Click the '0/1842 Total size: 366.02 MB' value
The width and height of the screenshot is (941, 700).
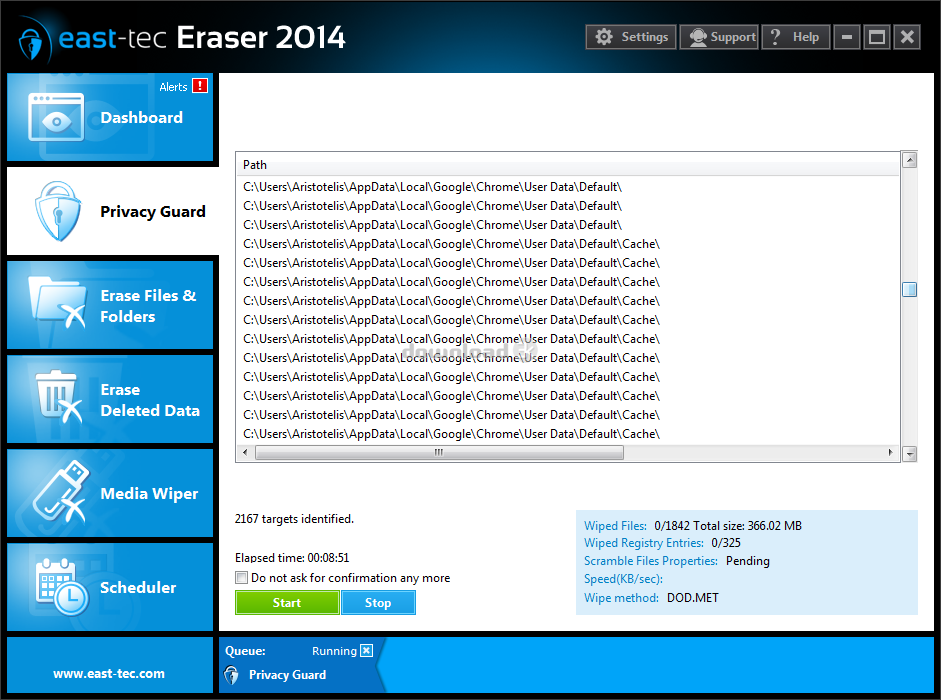tap(728, 526)
